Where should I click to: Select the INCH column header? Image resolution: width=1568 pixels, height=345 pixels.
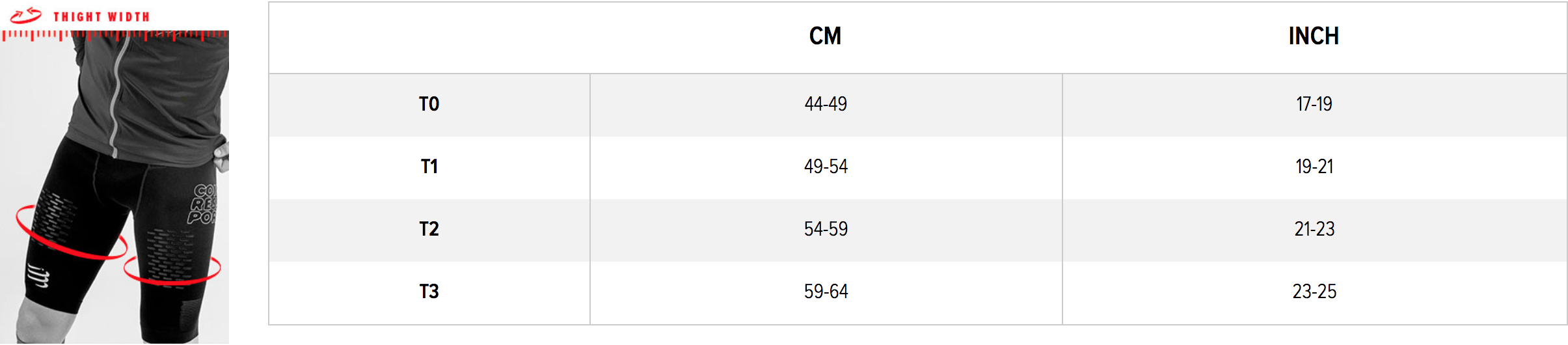click(1314, 36)
